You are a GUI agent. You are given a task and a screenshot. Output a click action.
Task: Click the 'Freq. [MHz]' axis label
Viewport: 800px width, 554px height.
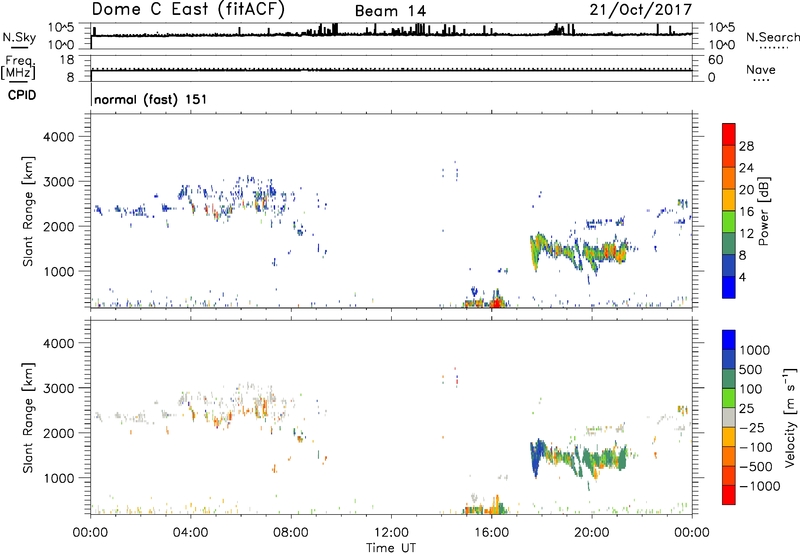click(18, 68)
